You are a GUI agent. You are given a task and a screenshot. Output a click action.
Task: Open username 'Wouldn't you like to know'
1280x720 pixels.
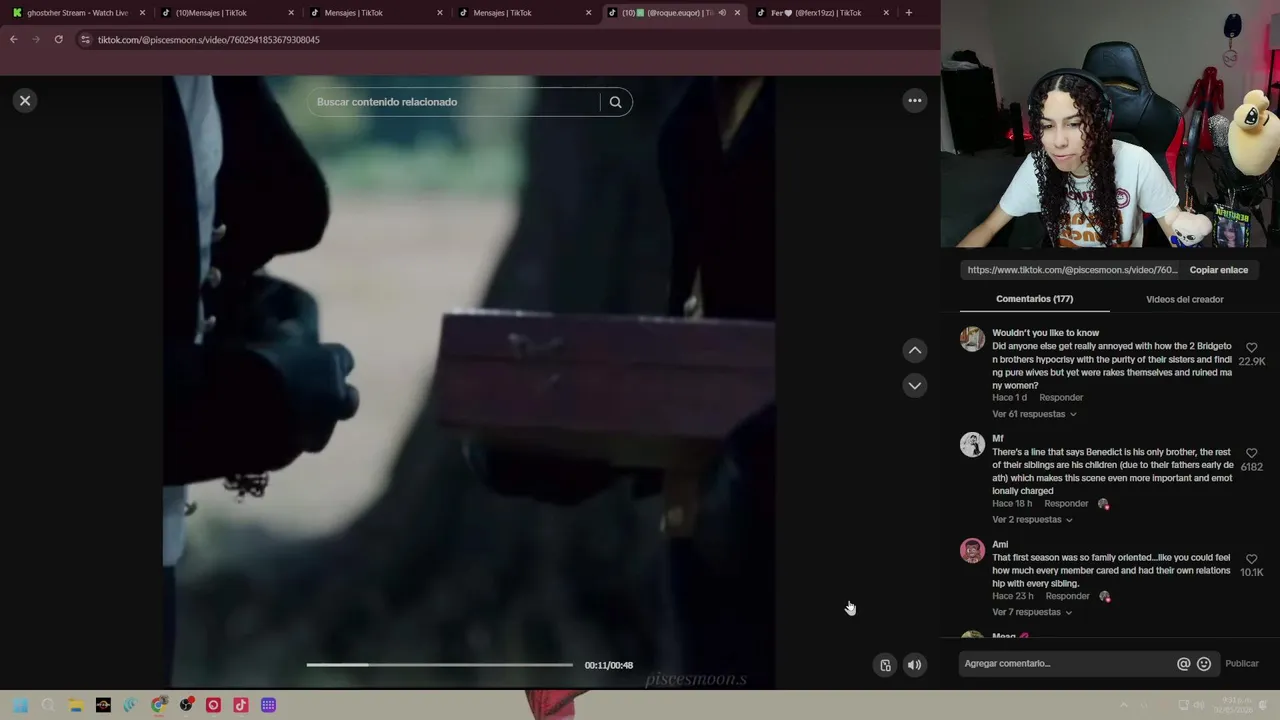[1045, 333]
